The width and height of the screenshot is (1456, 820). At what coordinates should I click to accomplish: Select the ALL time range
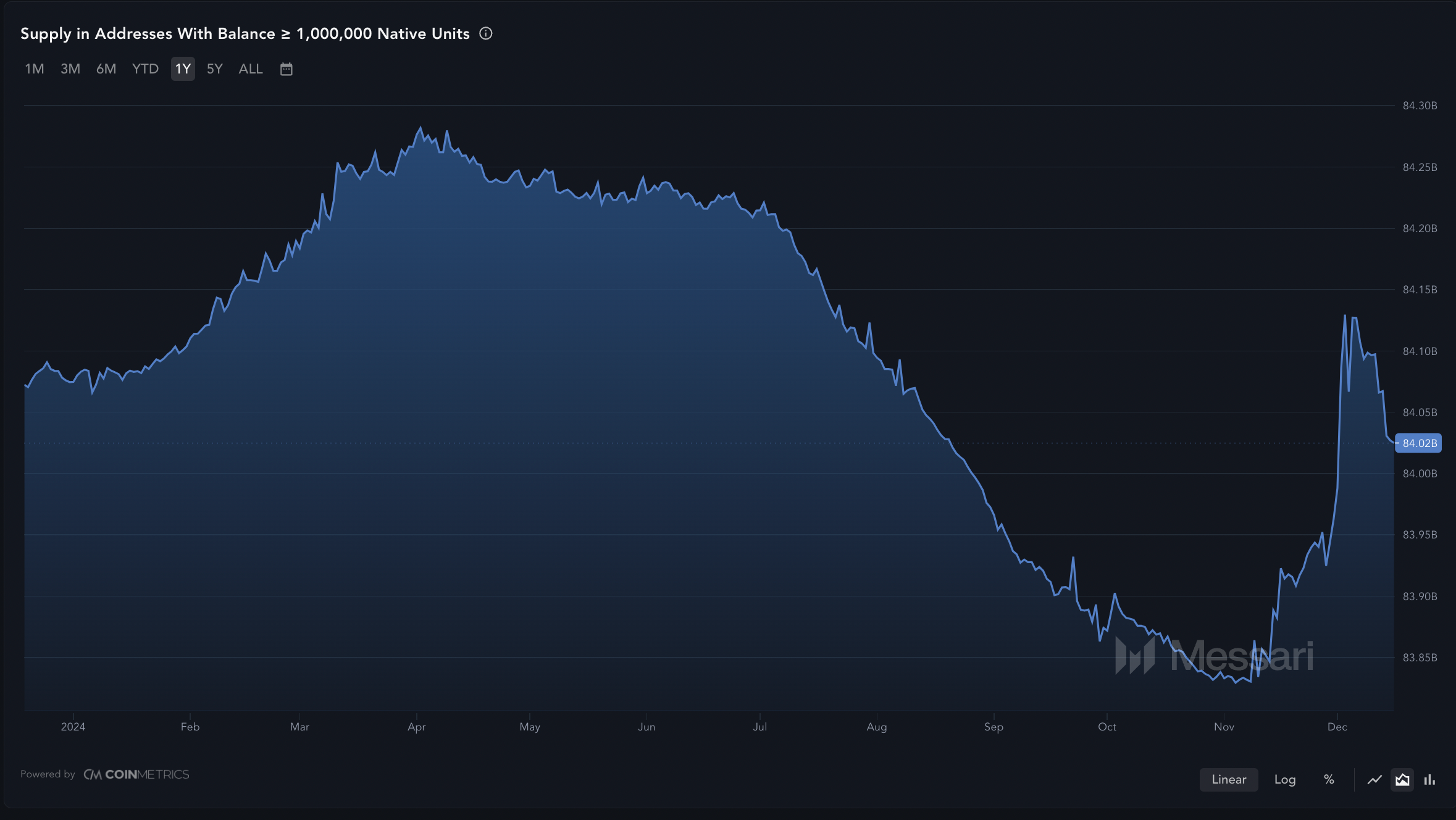click(251, 69)
